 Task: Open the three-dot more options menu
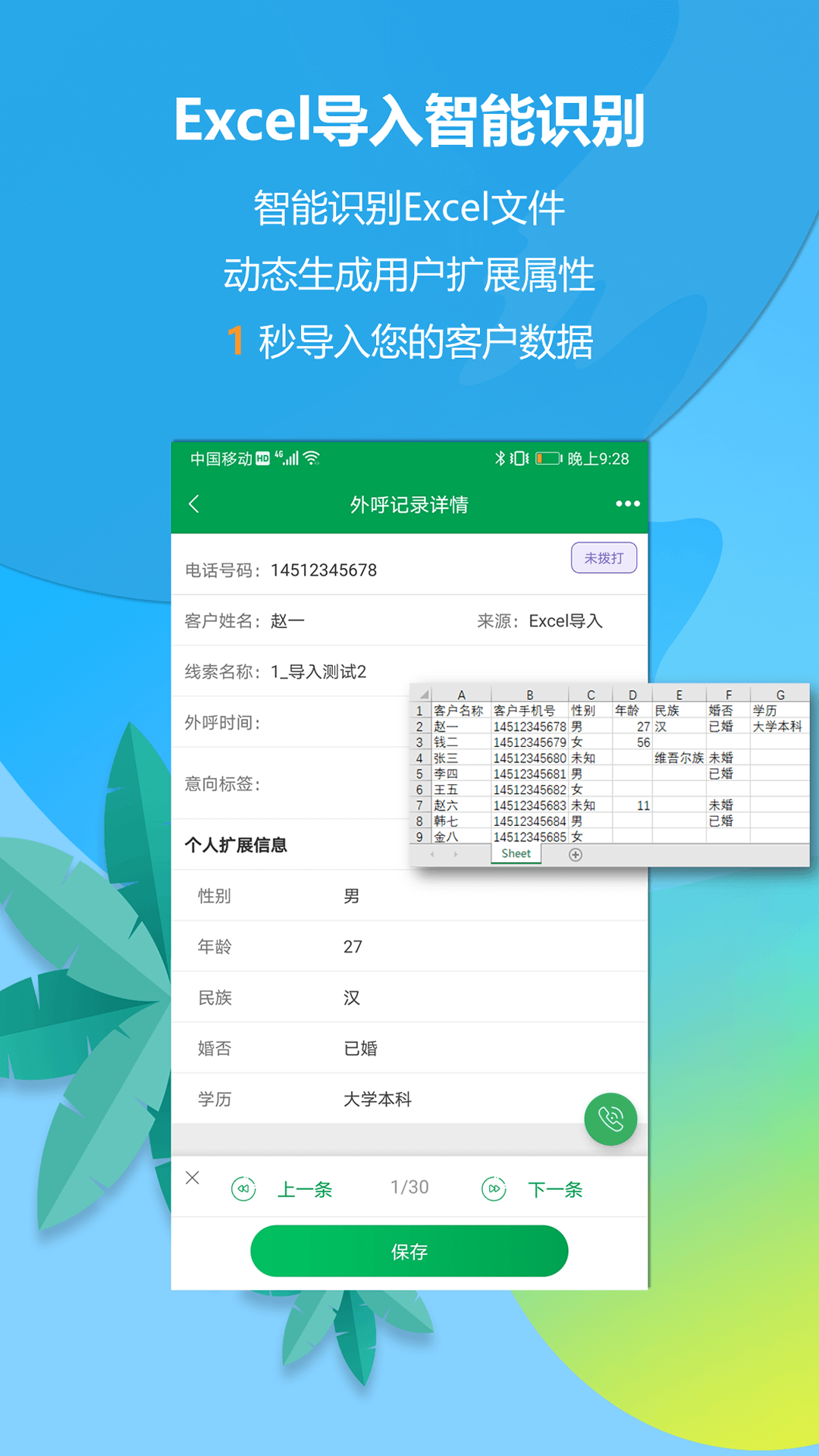pos(628,504)
